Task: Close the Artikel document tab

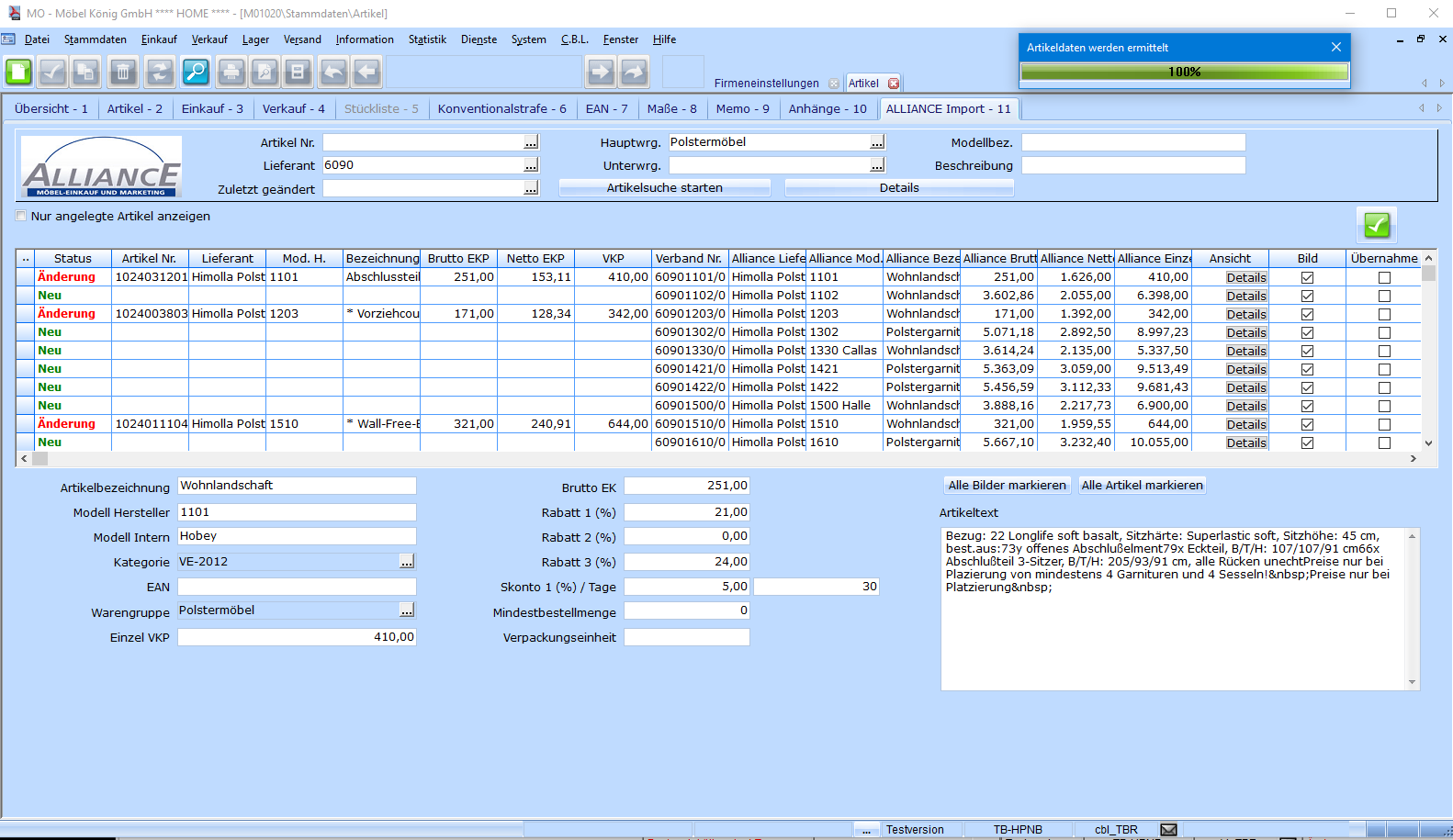Action: [894, 84]
